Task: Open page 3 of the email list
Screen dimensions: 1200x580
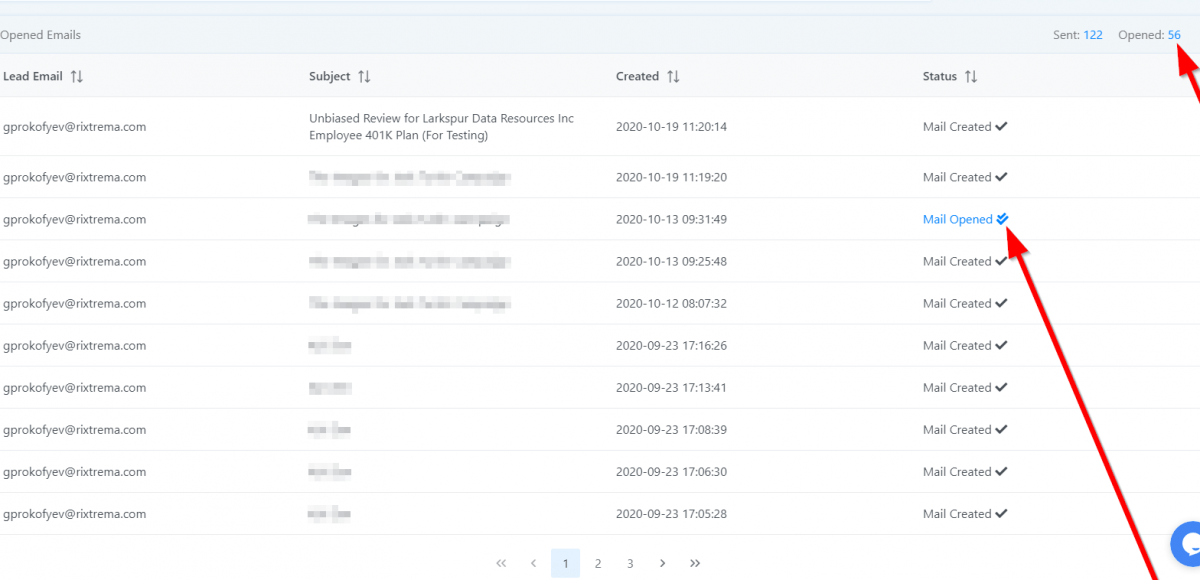Action: pos(630,564)
